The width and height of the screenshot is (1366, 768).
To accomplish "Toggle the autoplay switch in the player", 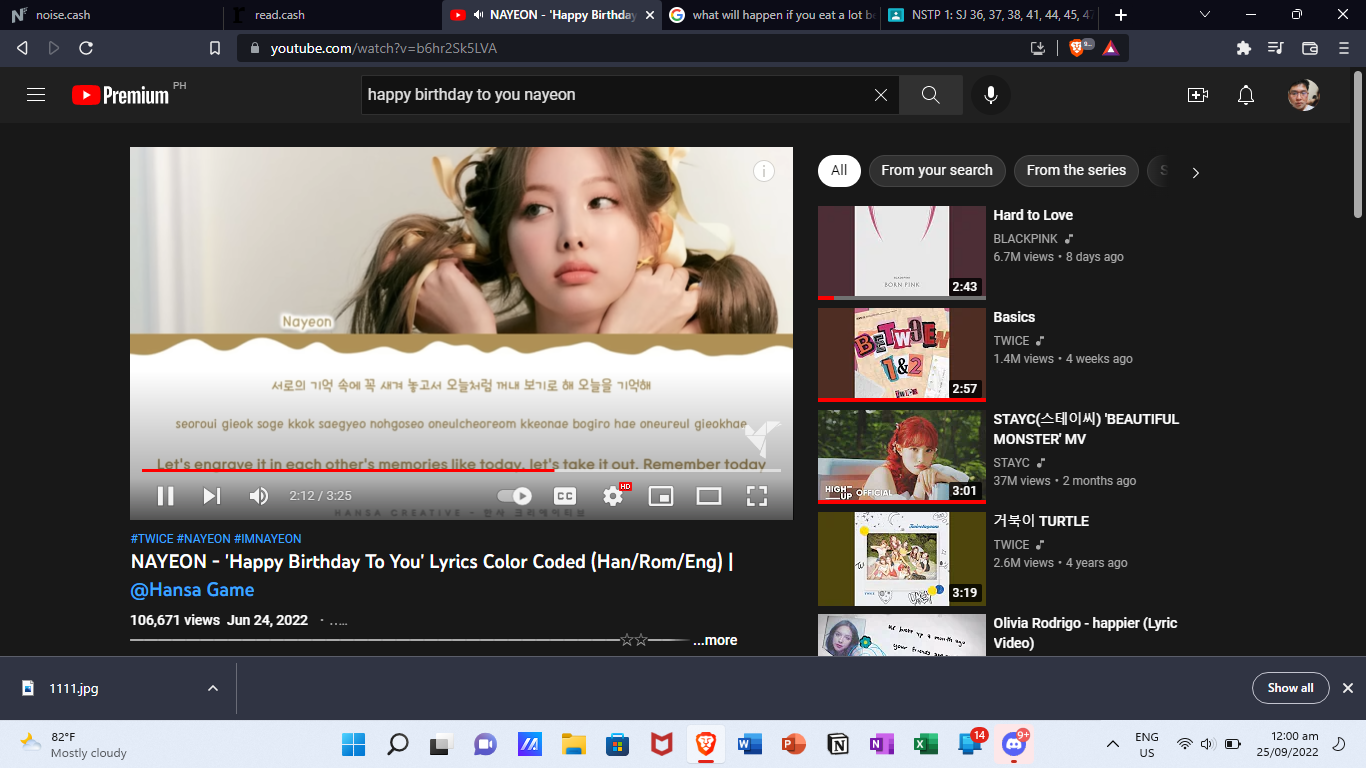I will tap(515, 496).
